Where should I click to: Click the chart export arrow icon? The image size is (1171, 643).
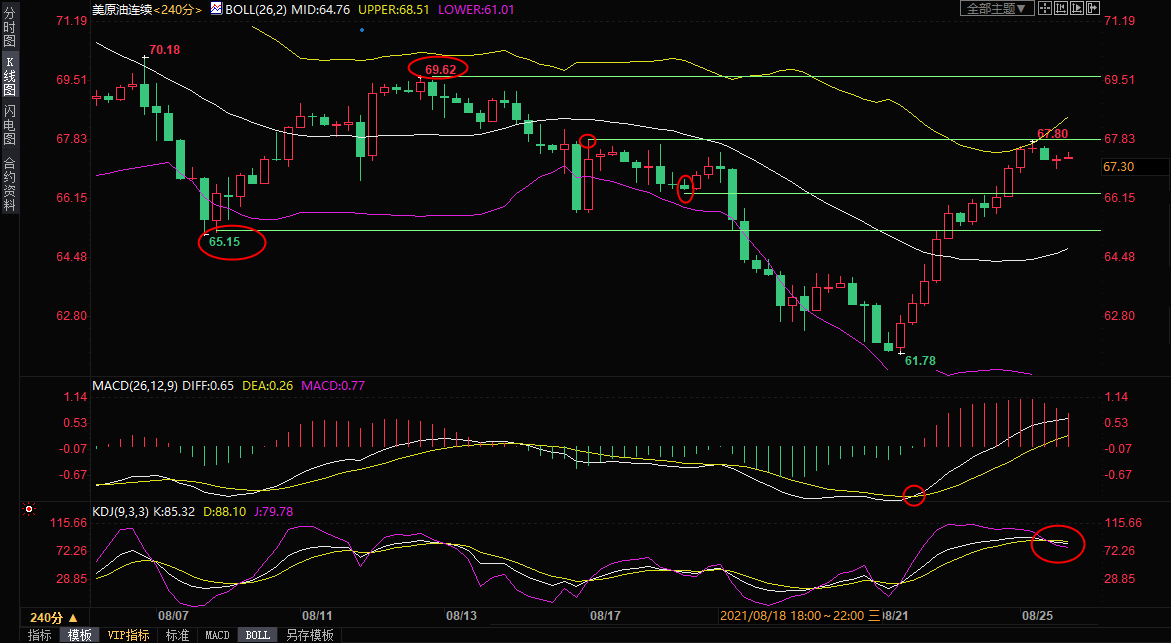click(x=1093, y=8)
